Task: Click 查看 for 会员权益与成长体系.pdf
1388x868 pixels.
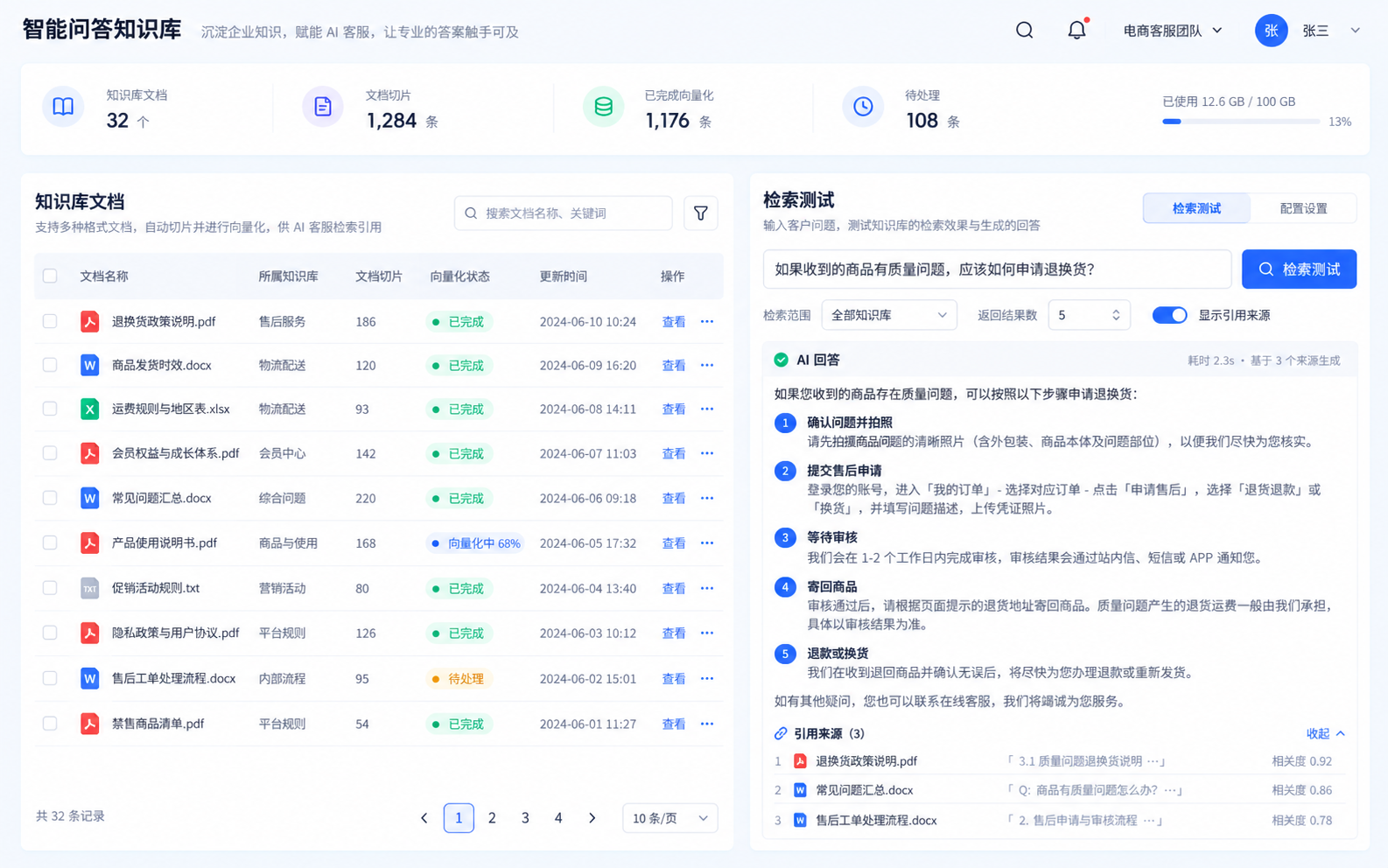Action: click(x=674, y=454)
